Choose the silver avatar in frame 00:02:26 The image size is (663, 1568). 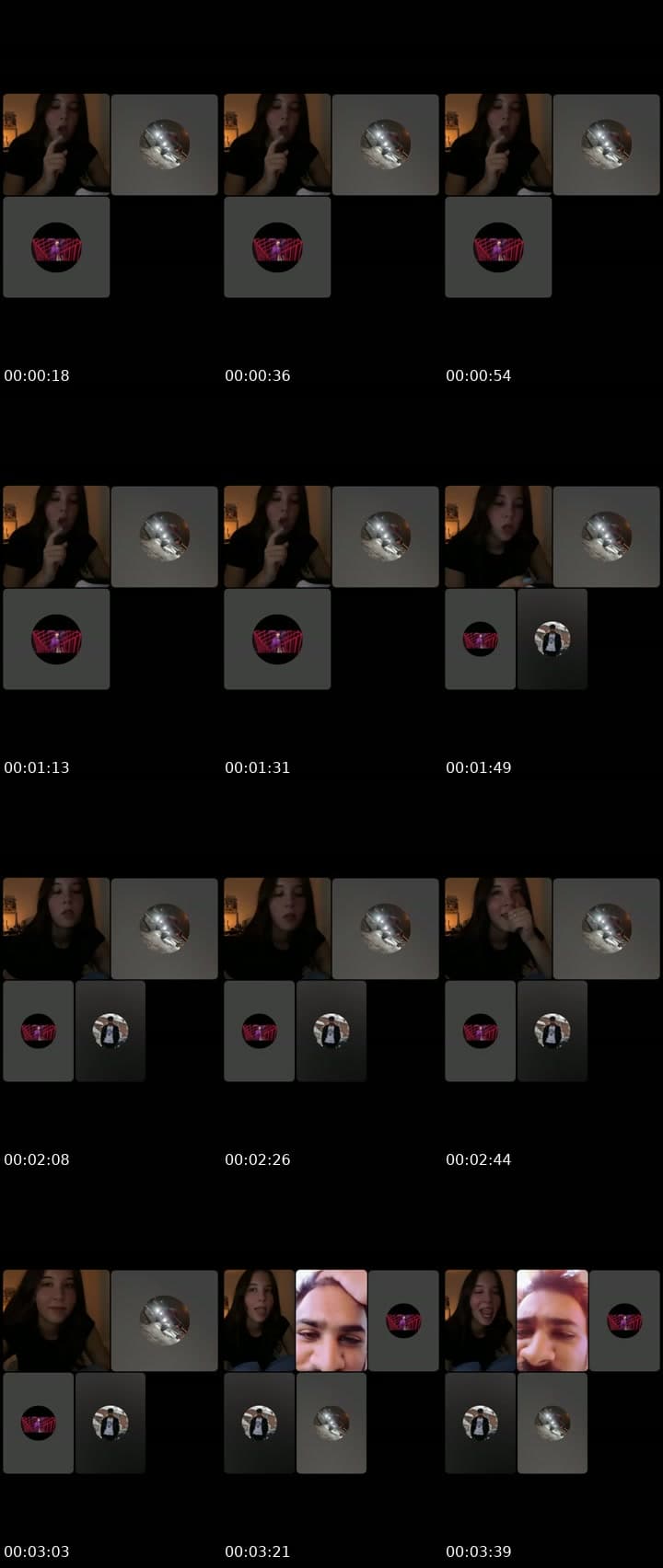tap(386, 928)
